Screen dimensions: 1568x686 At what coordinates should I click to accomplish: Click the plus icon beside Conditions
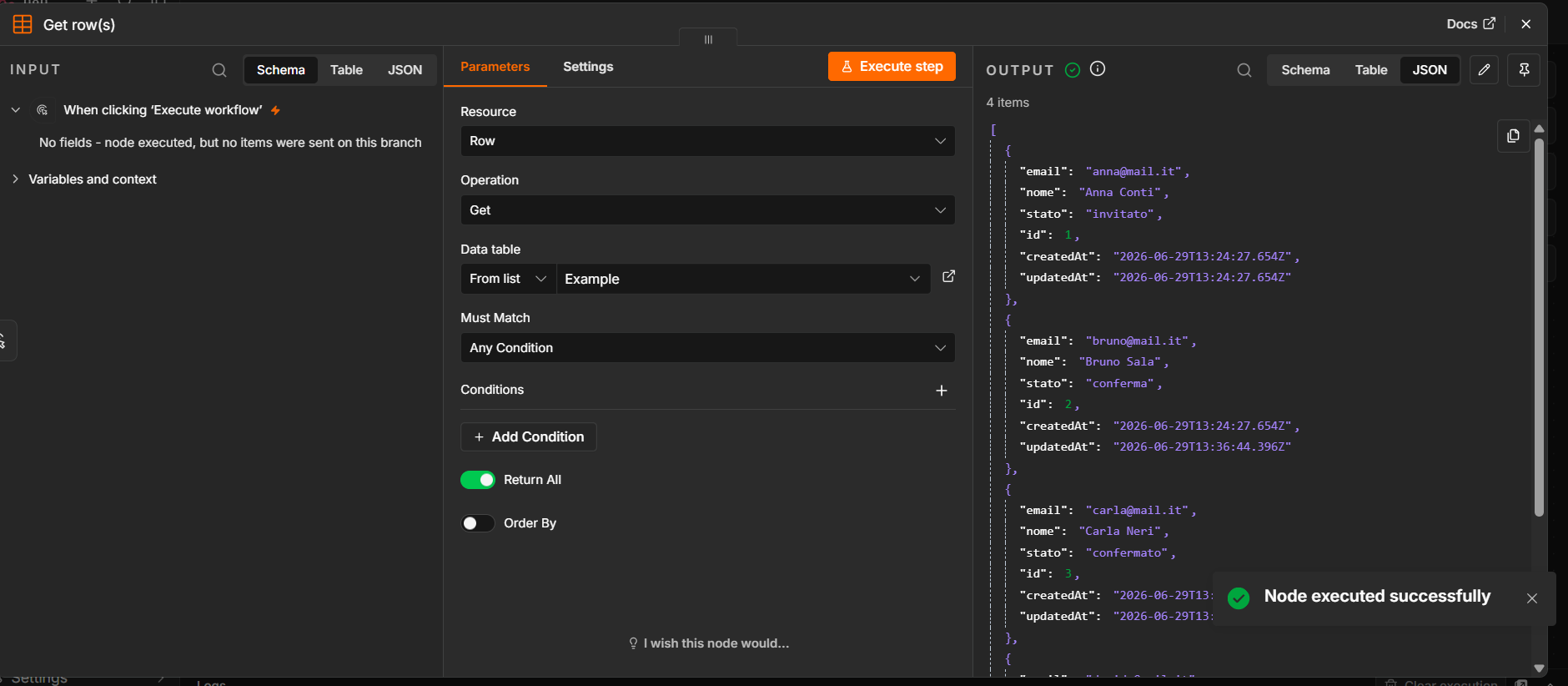[x=942, y=391]
